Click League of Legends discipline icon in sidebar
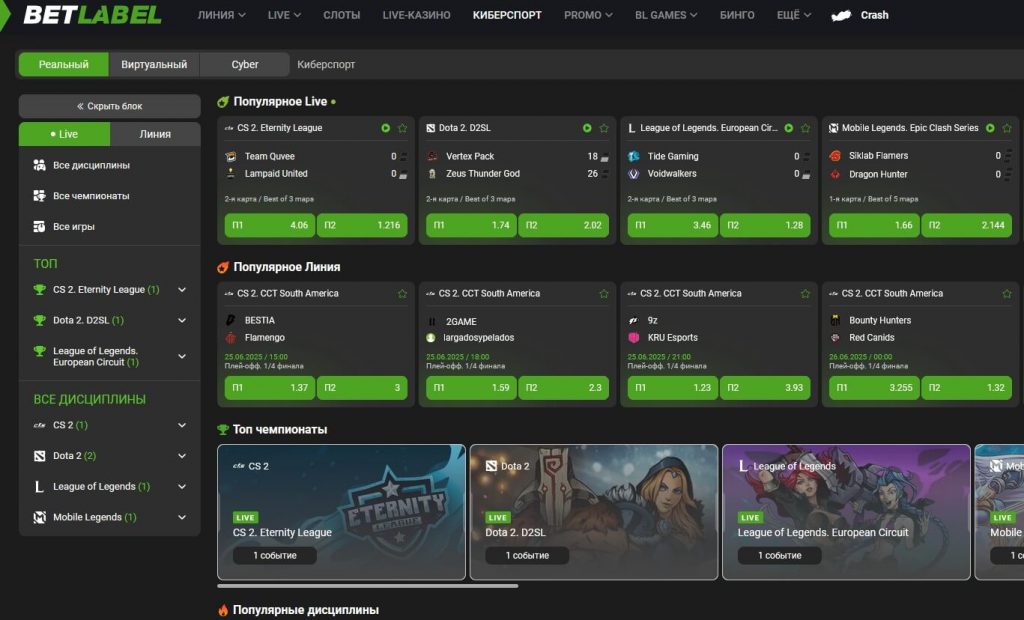The image size is (1024, 620). coord(39,487)
